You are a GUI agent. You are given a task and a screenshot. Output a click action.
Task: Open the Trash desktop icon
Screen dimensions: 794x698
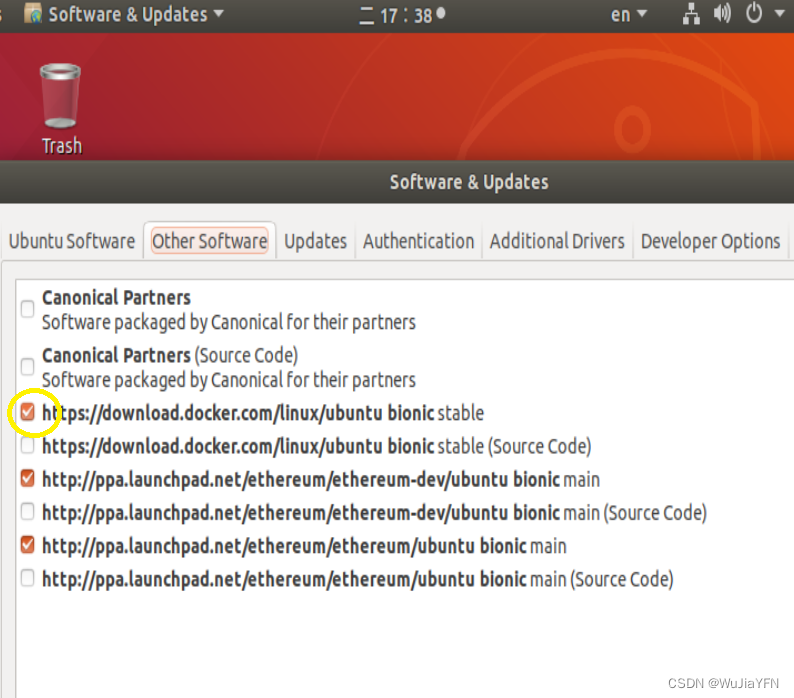click(x=61, y=108)
